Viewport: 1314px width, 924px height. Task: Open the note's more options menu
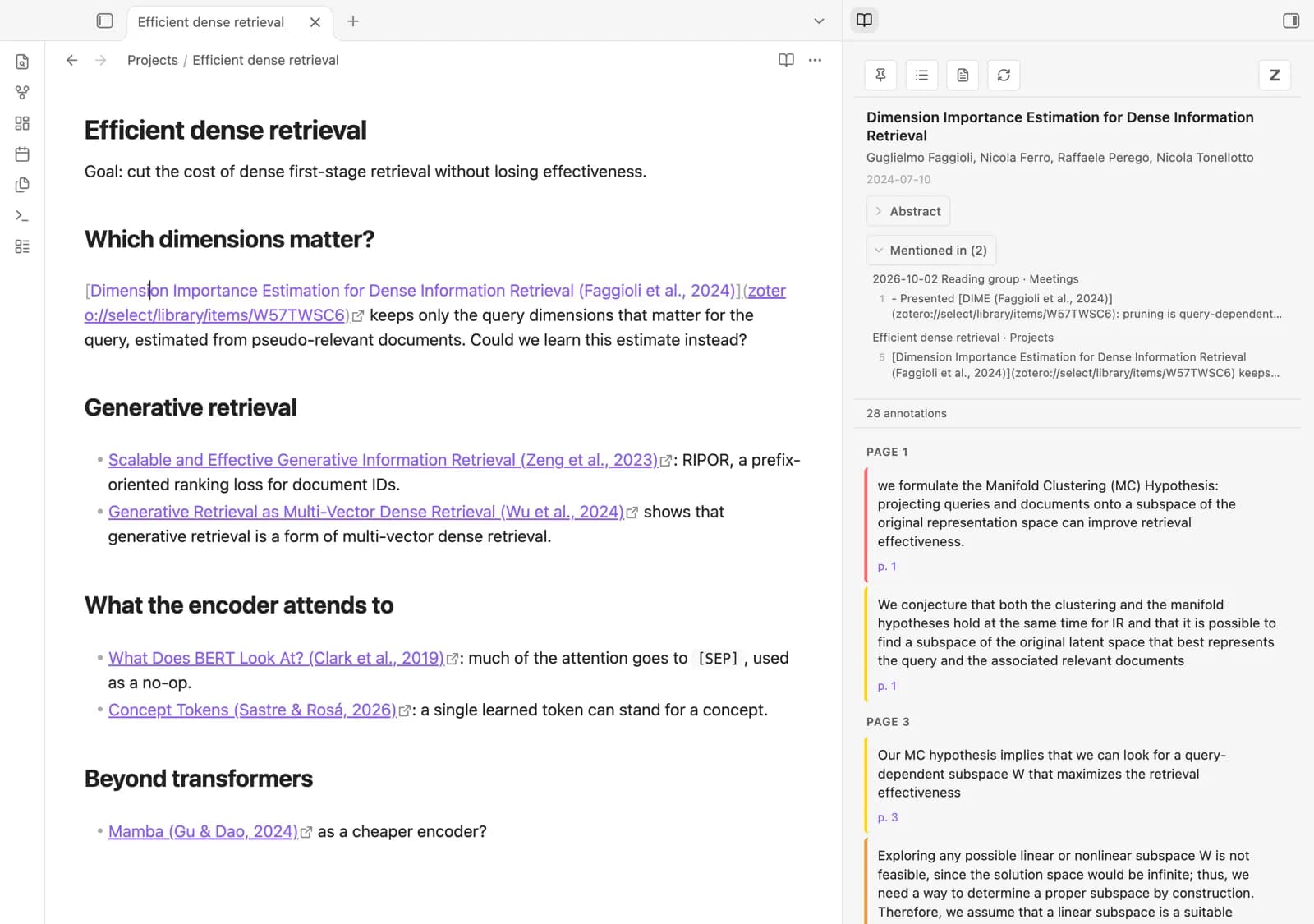point(815,60)
